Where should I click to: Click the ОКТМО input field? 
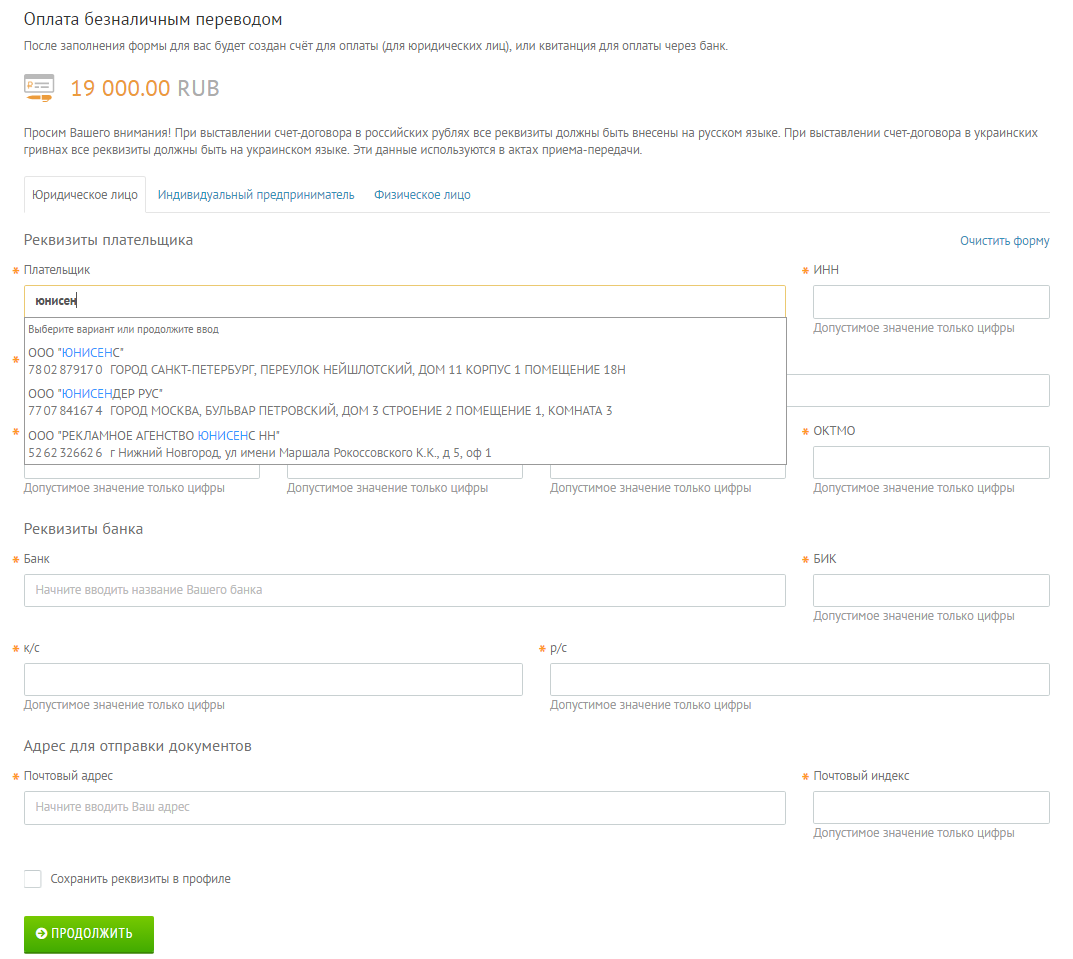(x=931, y=463)
